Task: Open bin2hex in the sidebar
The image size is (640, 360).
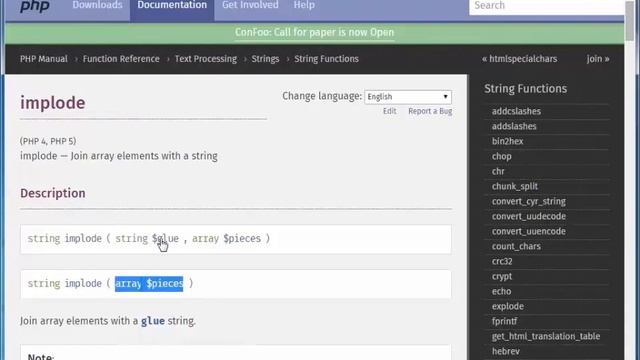Action: click(507, 141)
